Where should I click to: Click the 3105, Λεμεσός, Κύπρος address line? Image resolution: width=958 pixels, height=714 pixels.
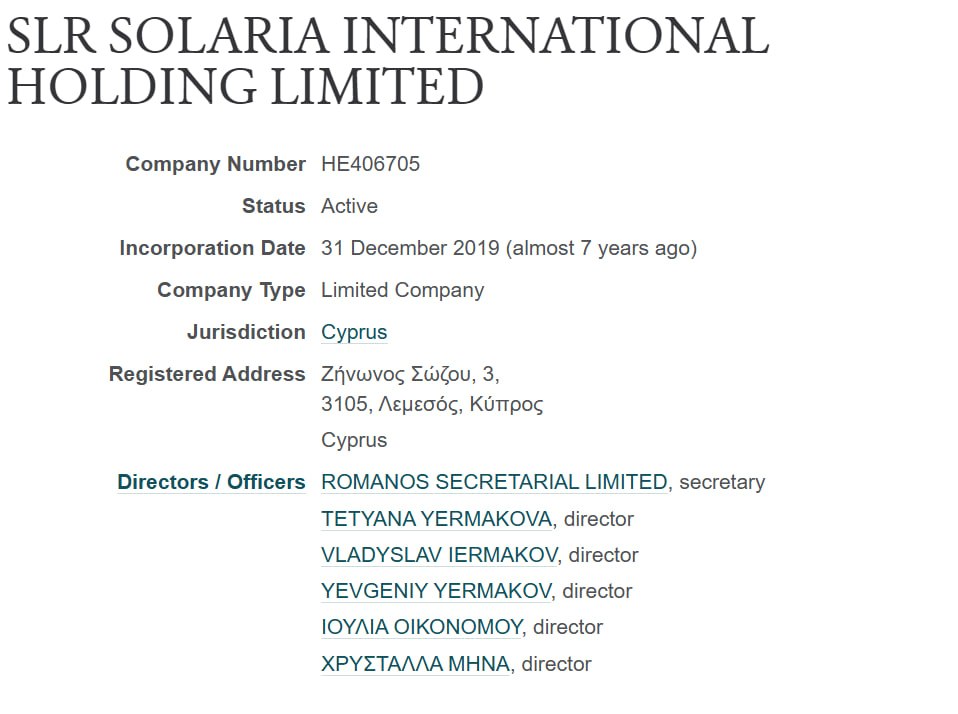(432, 404)
